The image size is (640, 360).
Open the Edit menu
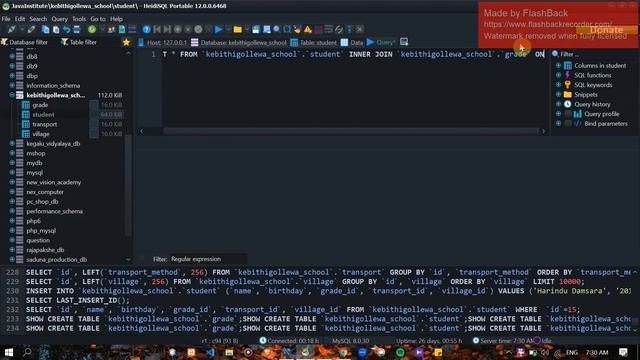tap(20, 19)
